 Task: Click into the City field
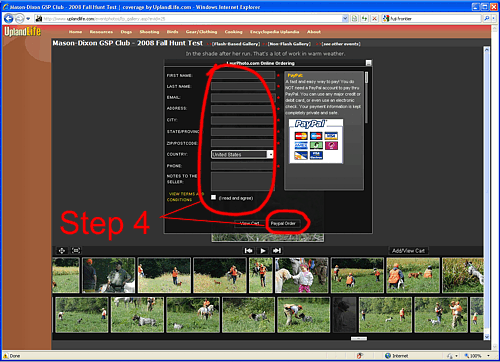click(243, 120)
